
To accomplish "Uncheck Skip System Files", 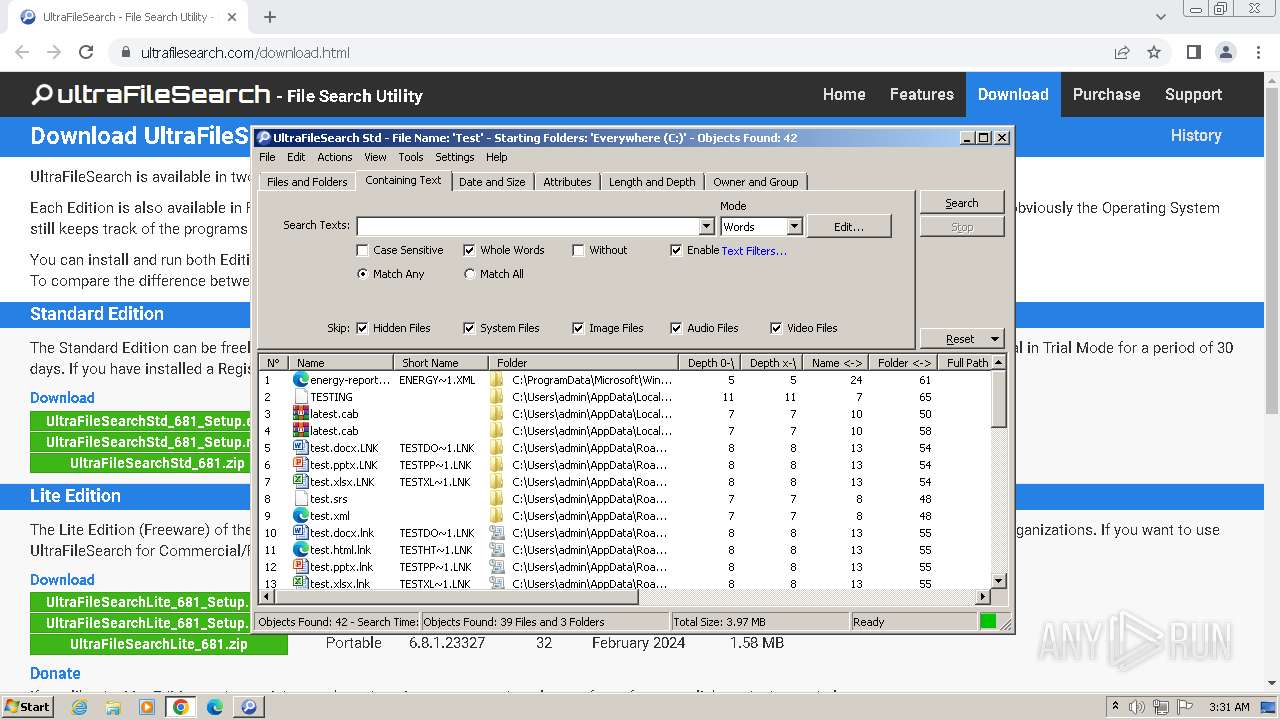I will 469,328.
